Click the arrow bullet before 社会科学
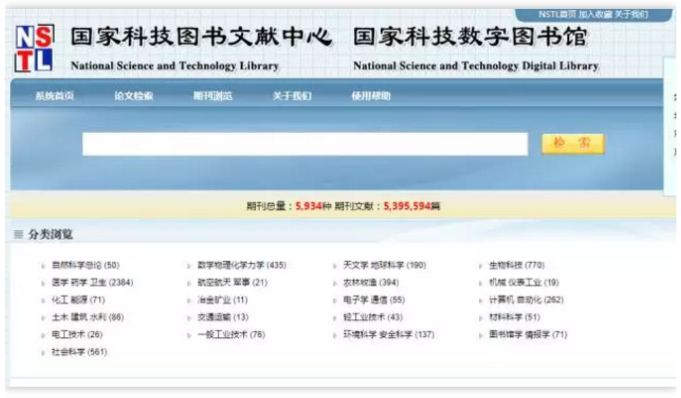 click(43, 352)
